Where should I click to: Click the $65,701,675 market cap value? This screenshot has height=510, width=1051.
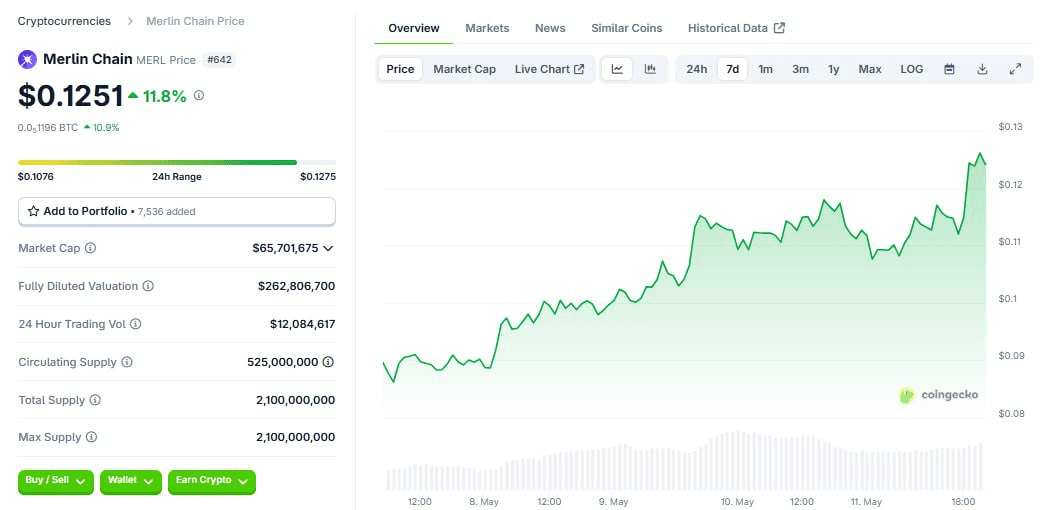[x=286, y=248]
